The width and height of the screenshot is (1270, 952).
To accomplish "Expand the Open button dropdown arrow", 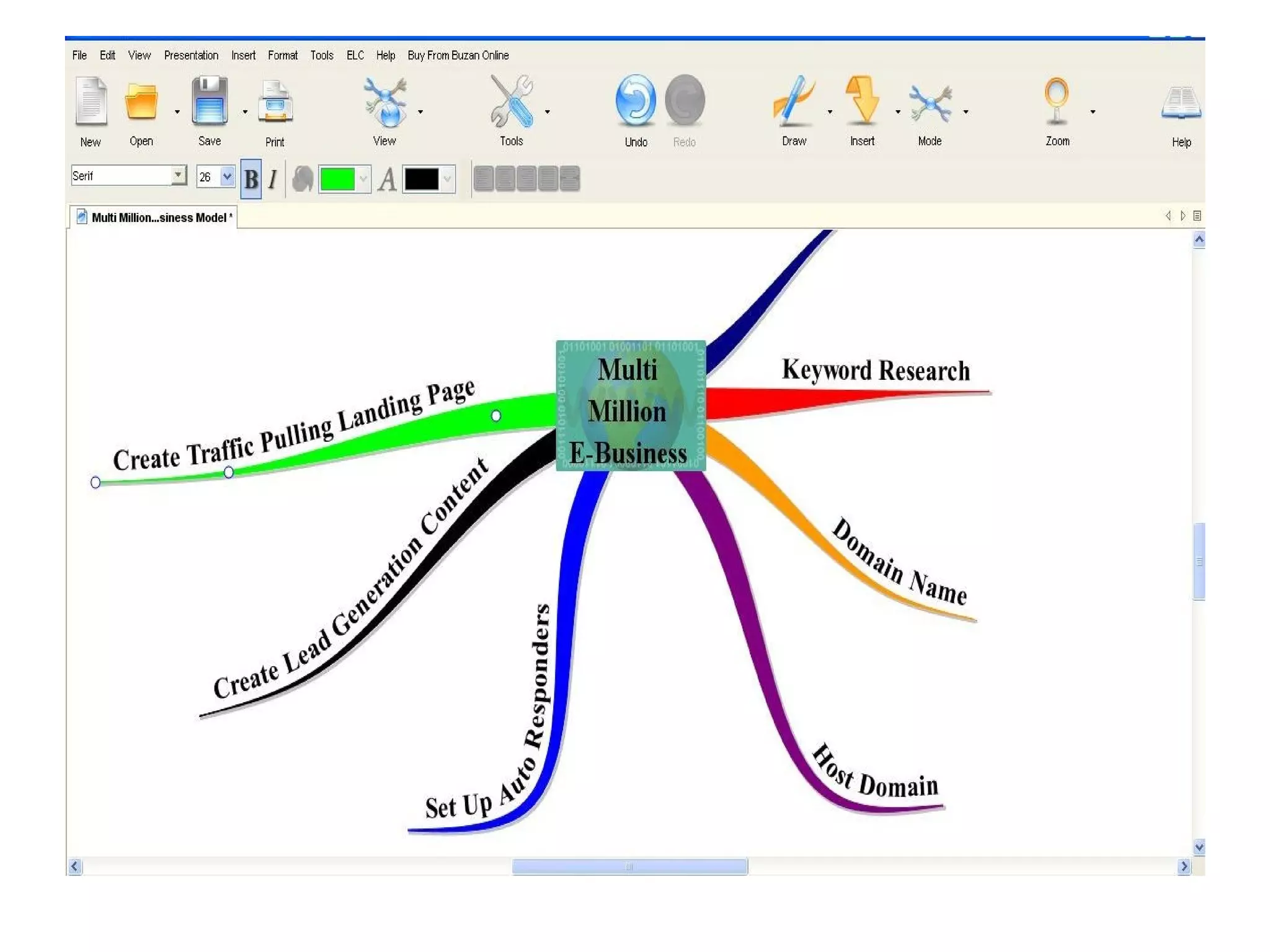I will click(x=177, y=112).
